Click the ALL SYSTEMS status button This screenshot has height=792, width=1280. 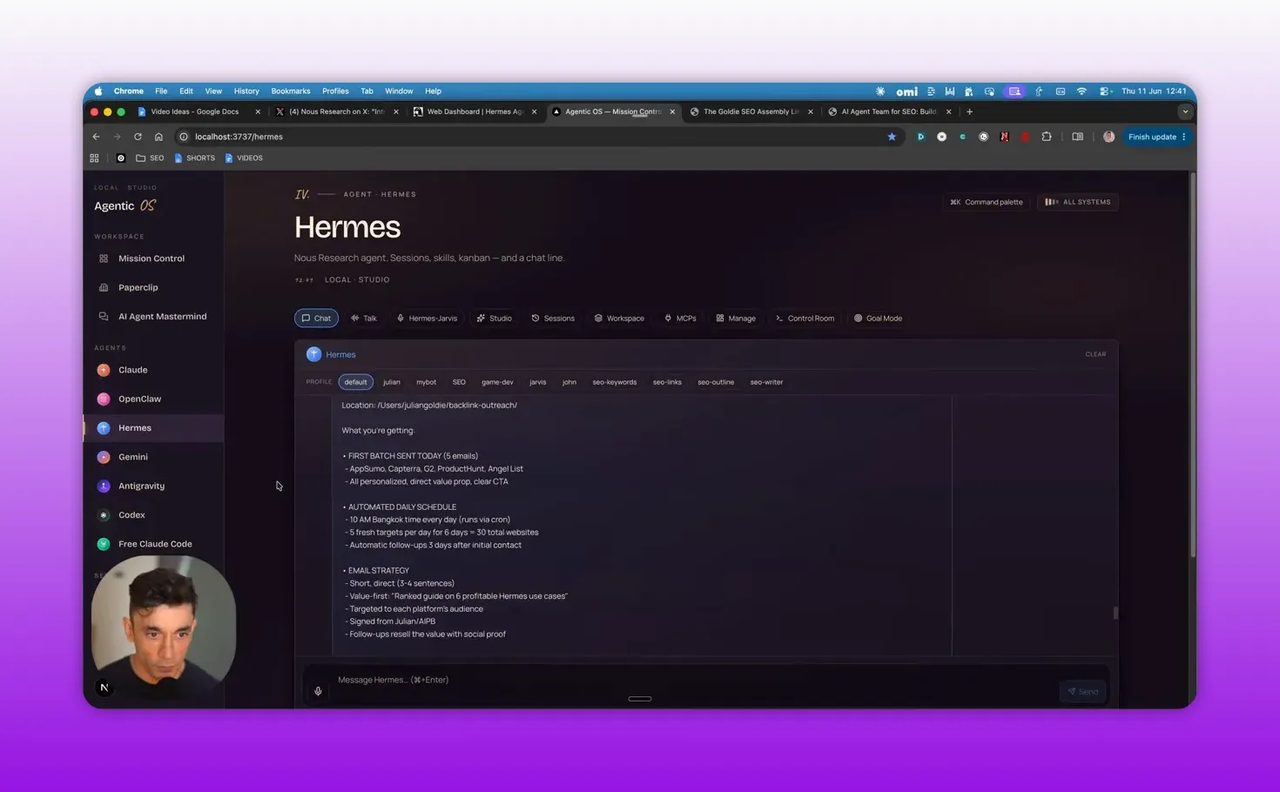click(x=1078, y=202)
